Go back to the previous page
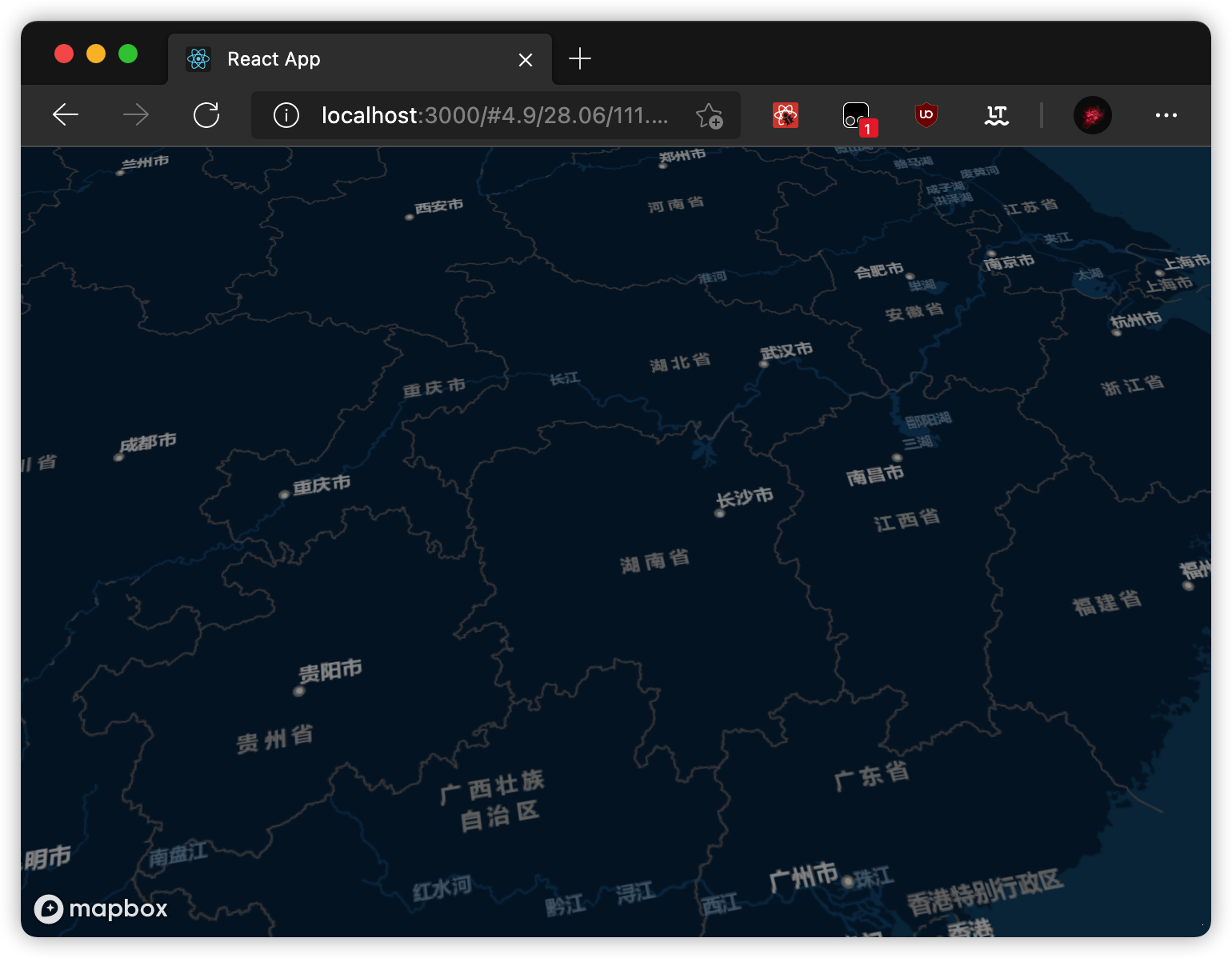 coord(66,115)
